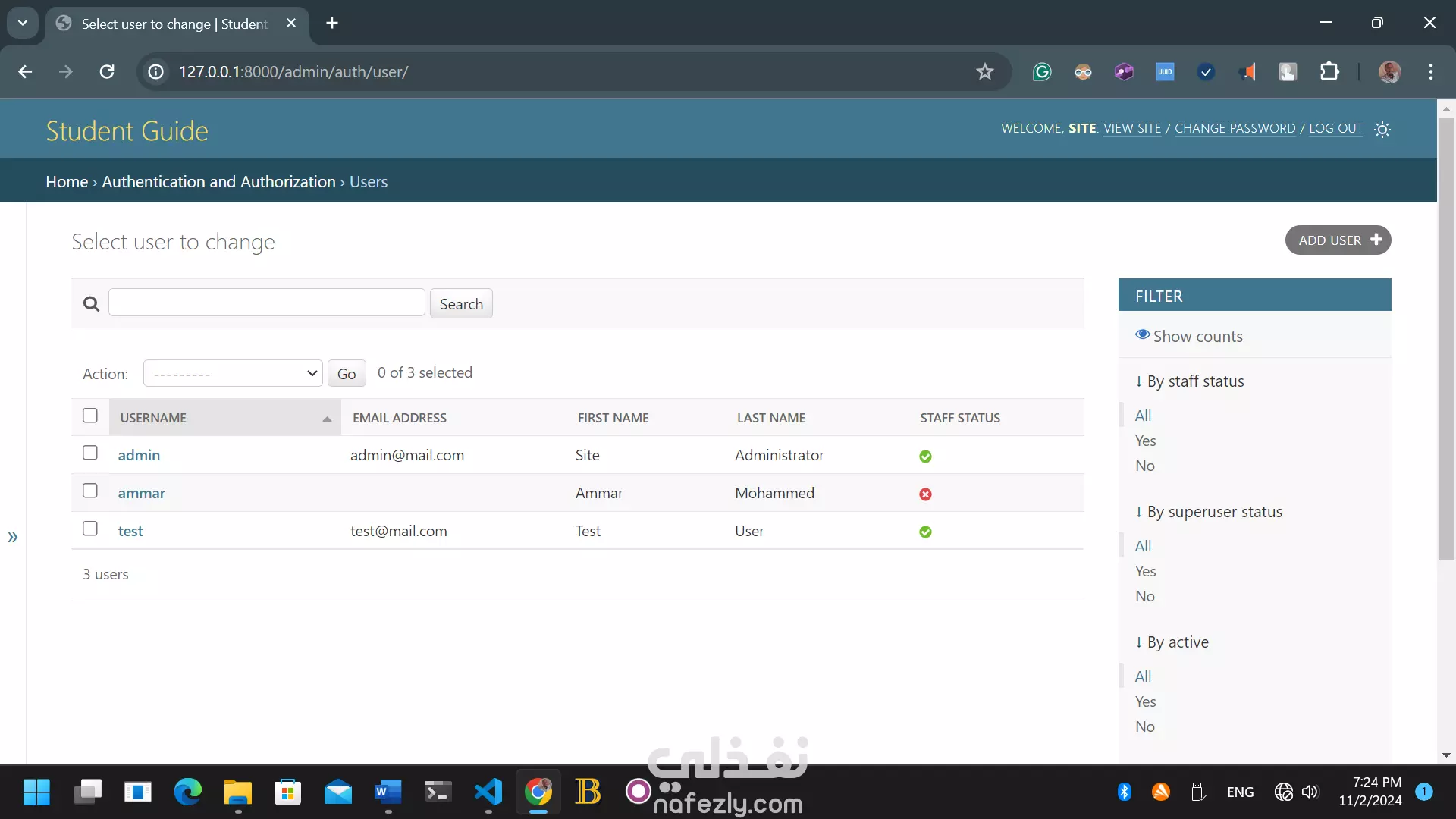Click the Chrome reload page icon
1456x819 pixels.
(107, 72)
